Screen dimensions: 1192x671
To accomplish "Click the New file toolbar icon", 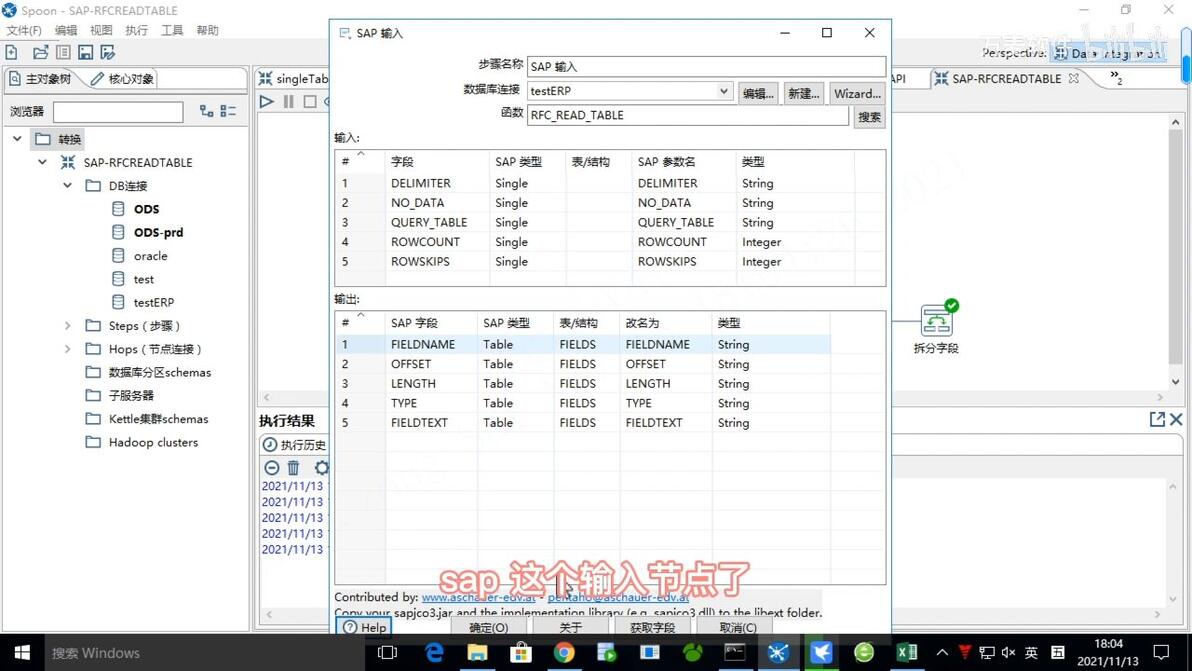I will coord(11,52).
